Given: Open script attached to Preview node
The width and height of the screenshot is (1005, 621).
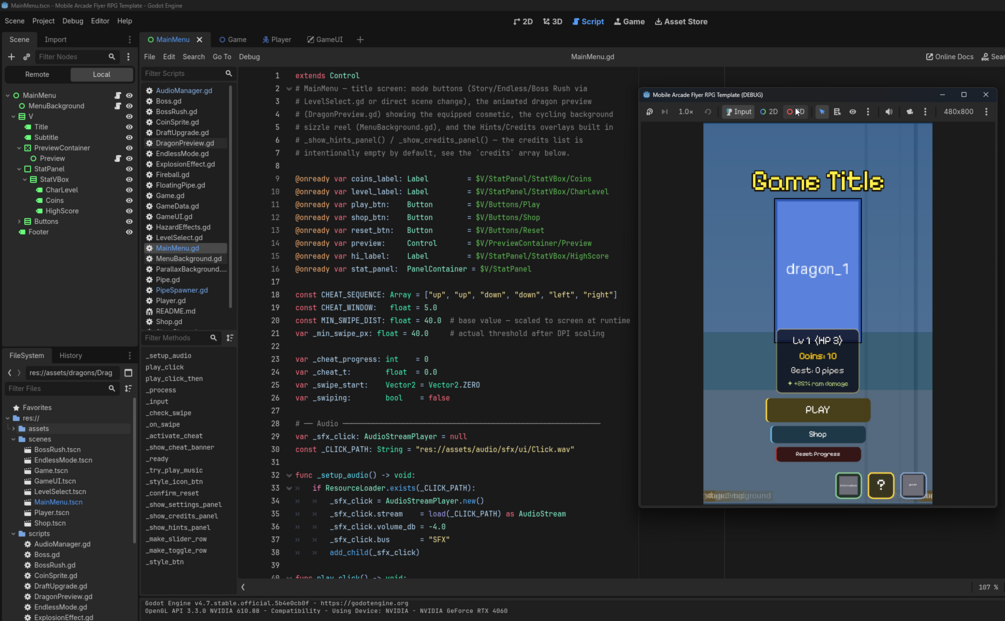Looking at the screenshot, I should [x=117, y=158].
